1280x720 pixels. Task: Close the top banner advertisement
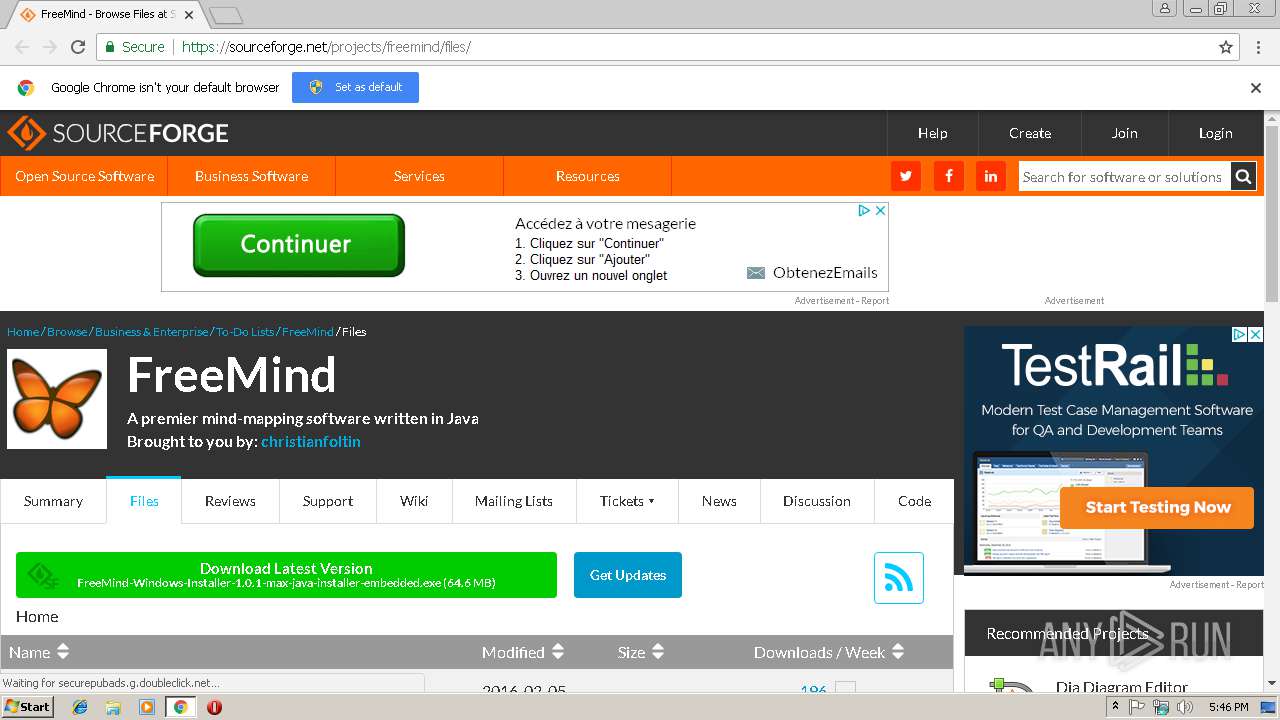pos(880,210)
